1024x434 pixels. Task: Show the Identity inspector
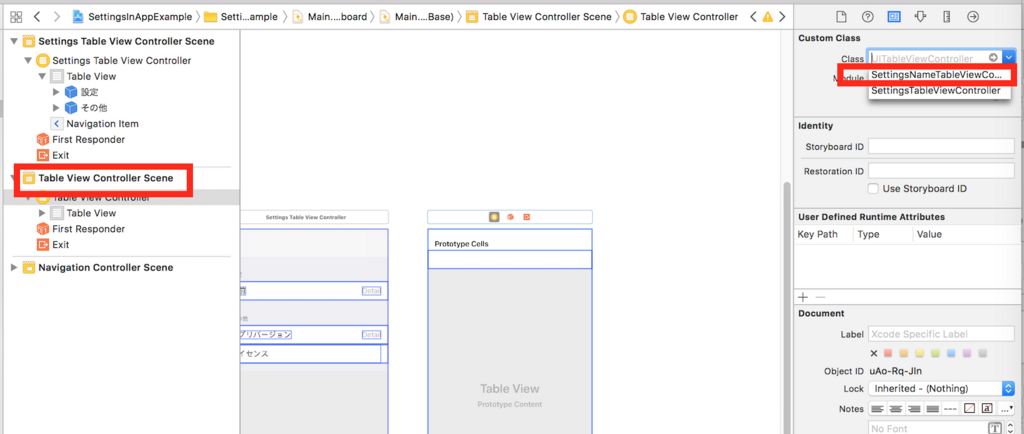pyautogui.click(x=893, y=17)
